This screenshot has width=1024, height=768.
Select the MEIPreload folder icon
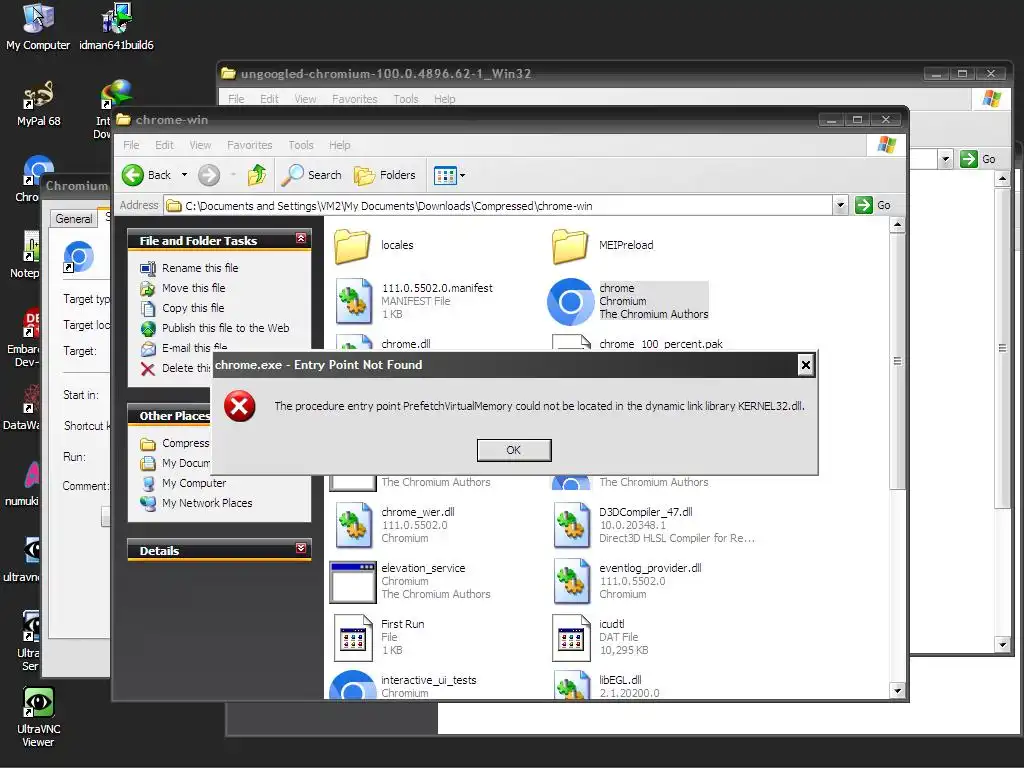point(570,246)
